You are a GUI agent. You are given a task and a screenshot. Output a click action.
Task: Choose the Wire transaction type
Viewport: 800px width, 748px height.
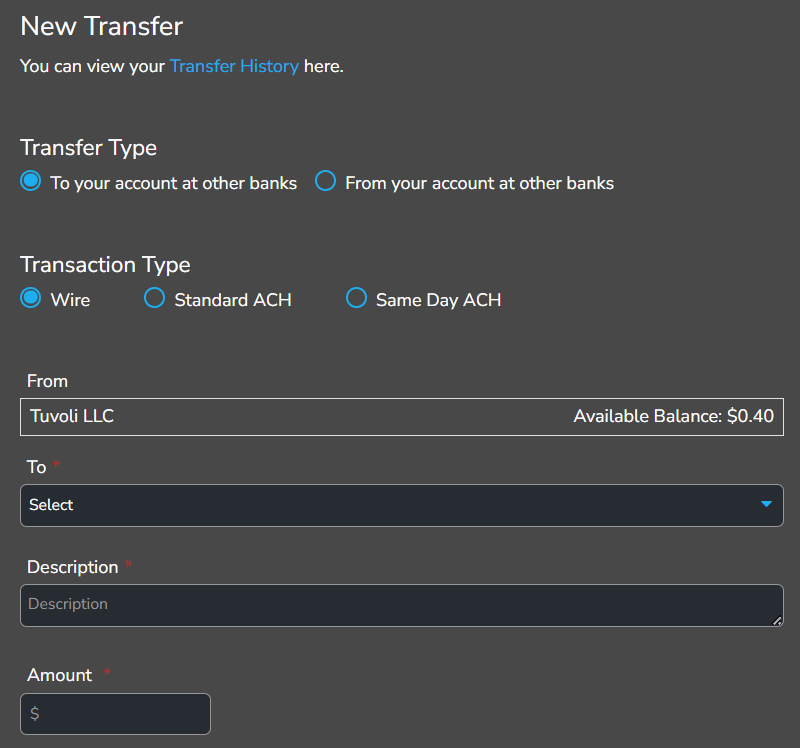31,298
